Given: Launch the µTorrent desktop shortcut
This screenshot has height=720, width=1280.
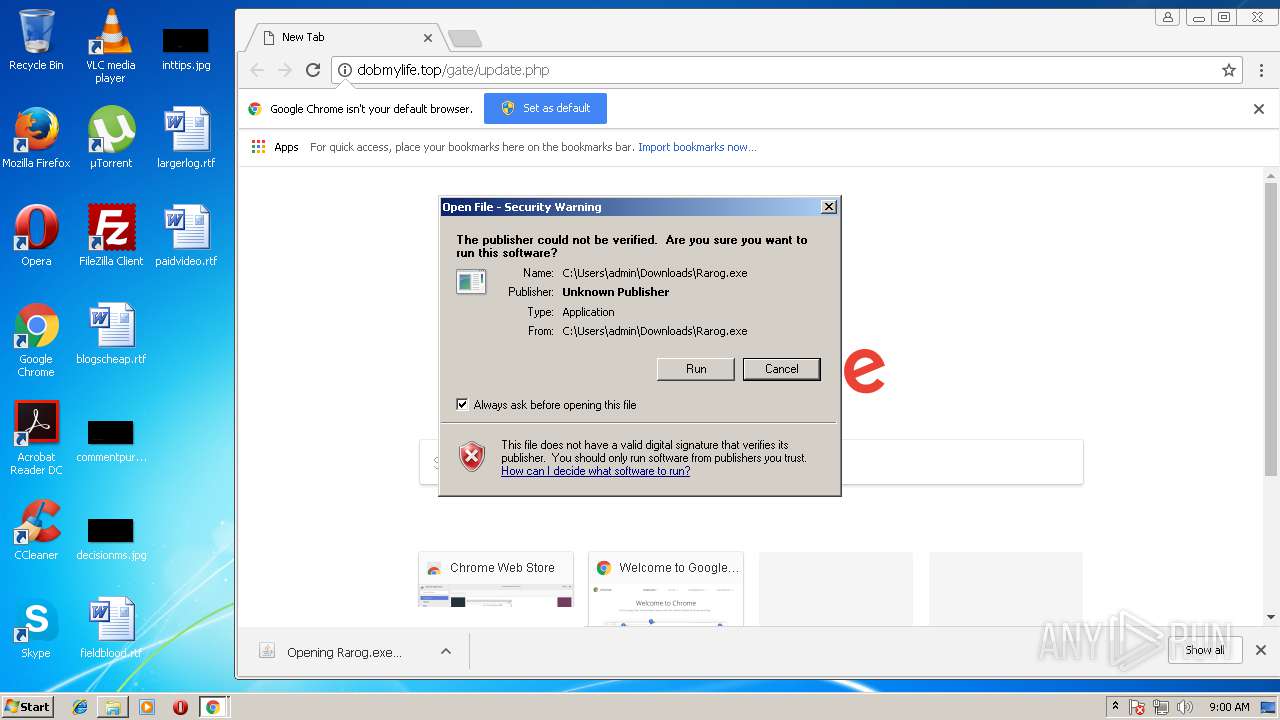Looking at the screenshot, I should point(110,138).
